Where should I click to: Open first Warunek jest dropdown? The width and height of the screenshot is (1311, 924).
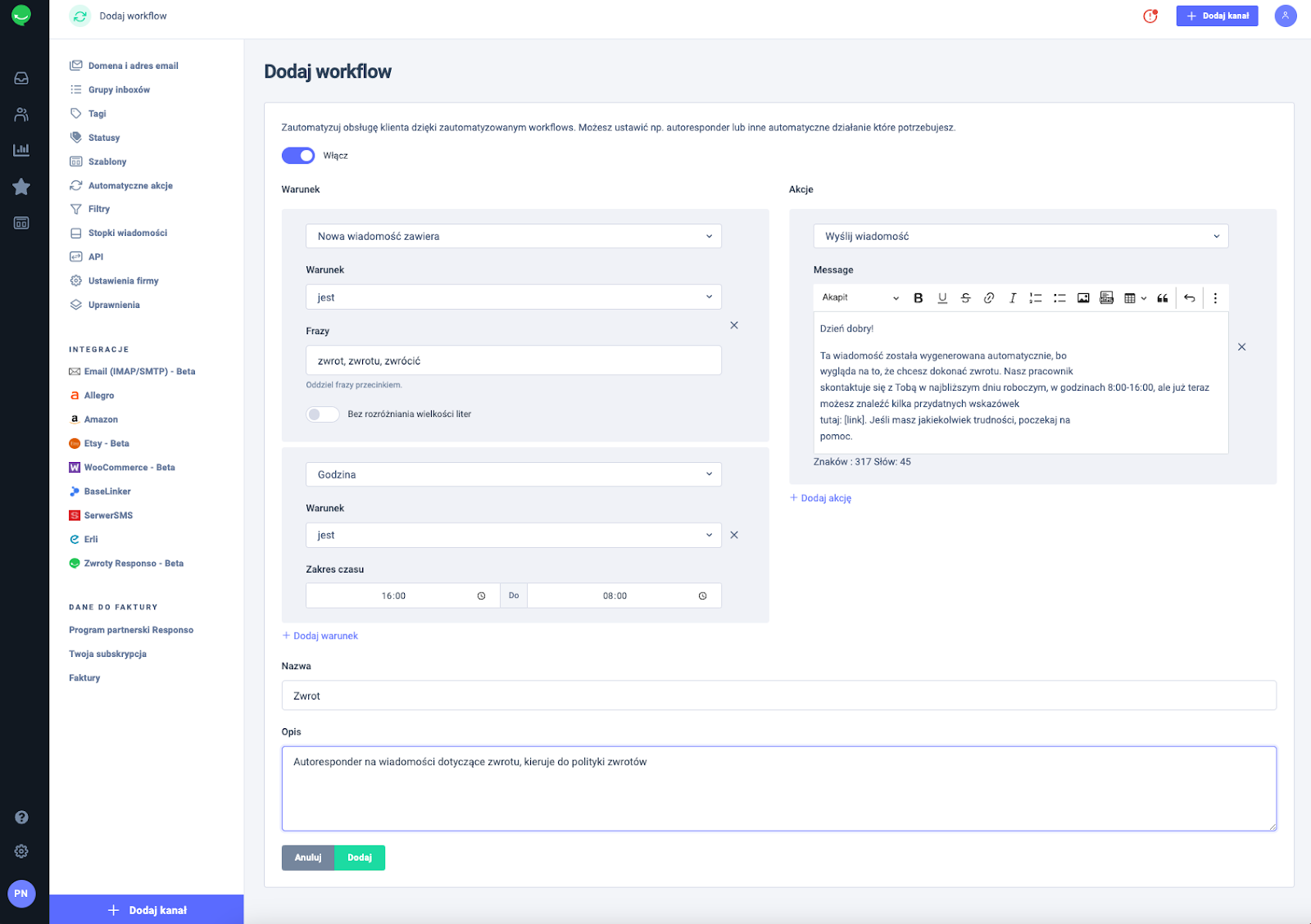coord(514,297)
